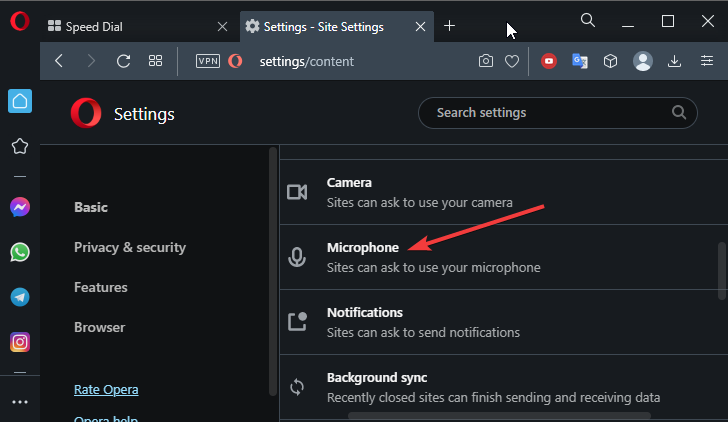
Task: Launch Telegram sidebar panel
Action: (20, 297)
